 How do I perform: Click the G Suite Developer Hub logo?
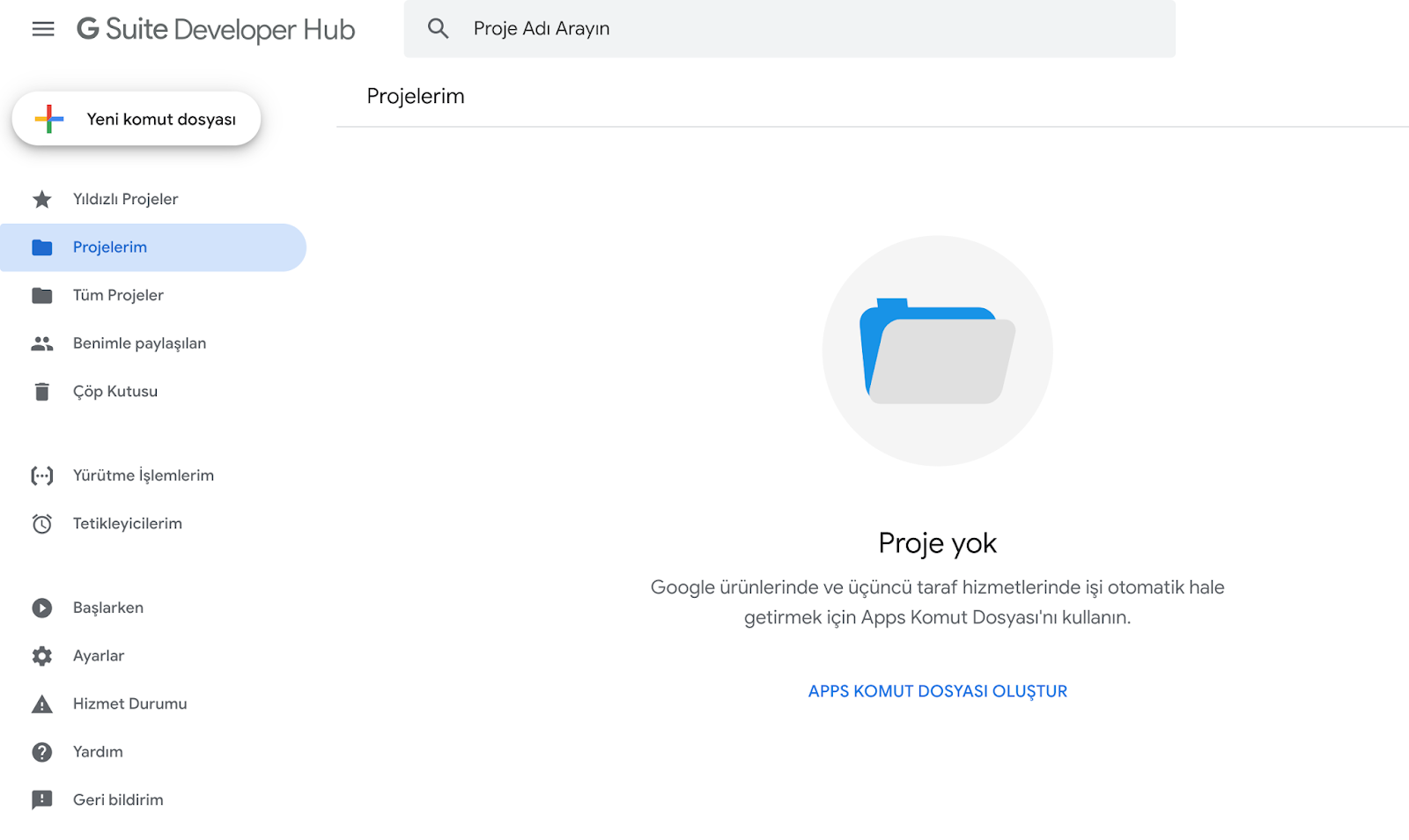[x=216, y=29]
